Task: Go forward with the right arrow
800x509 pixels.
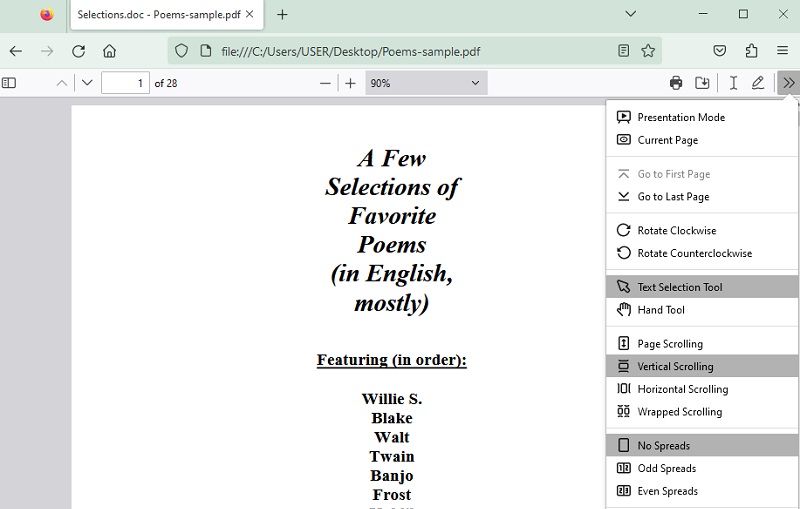Action: [47, 51]
